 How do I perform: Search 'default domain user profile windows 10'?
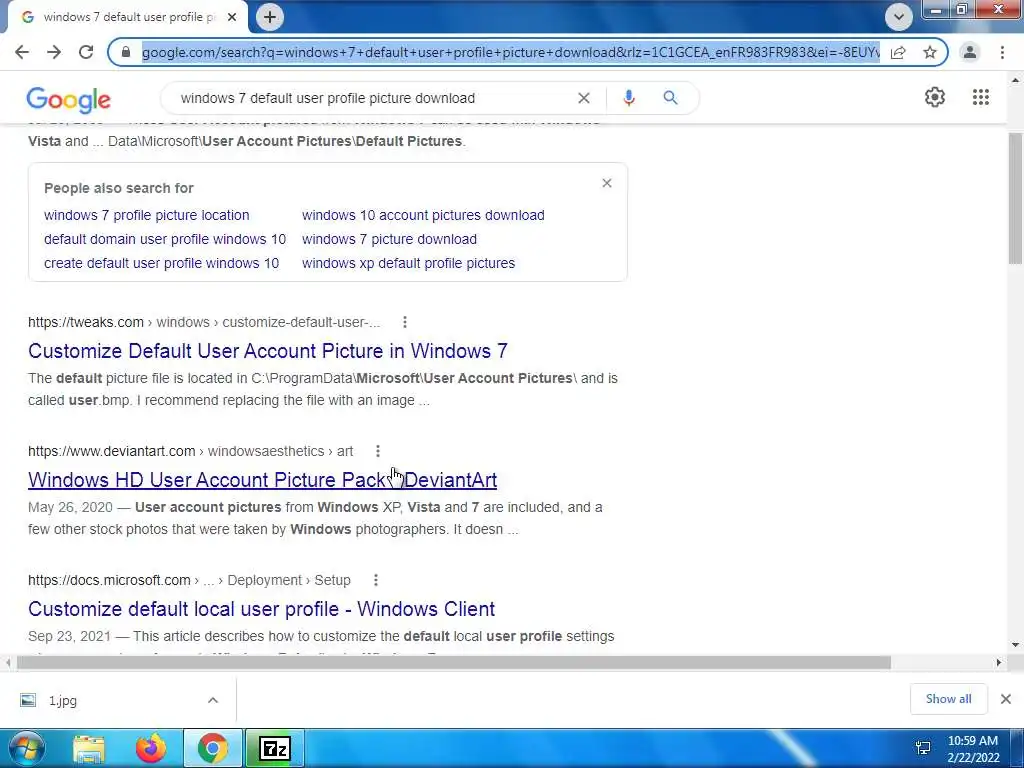[165, 239]
